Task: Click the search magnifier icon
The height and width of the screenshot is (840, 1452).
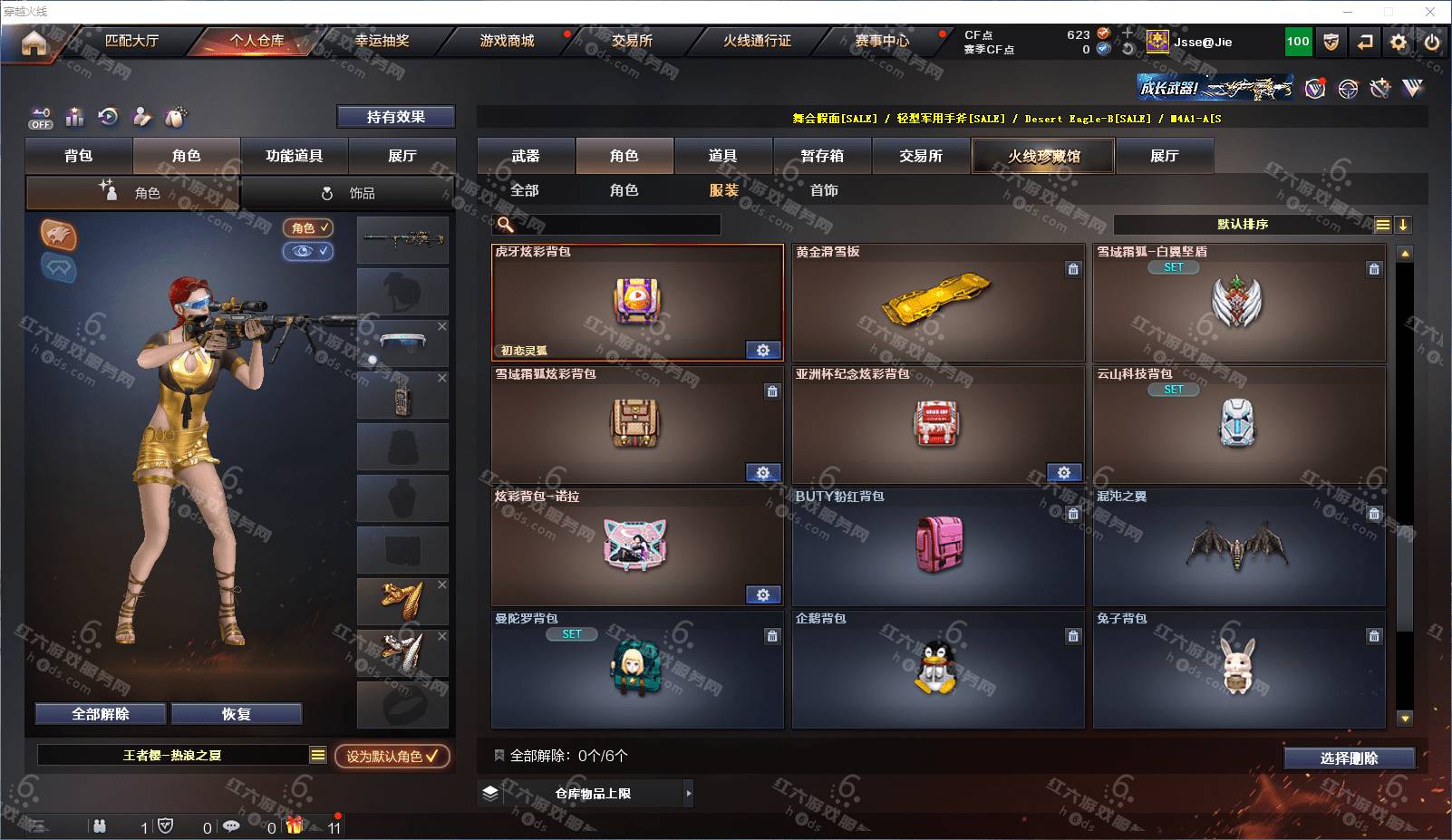Action: (x=506, y=224)
